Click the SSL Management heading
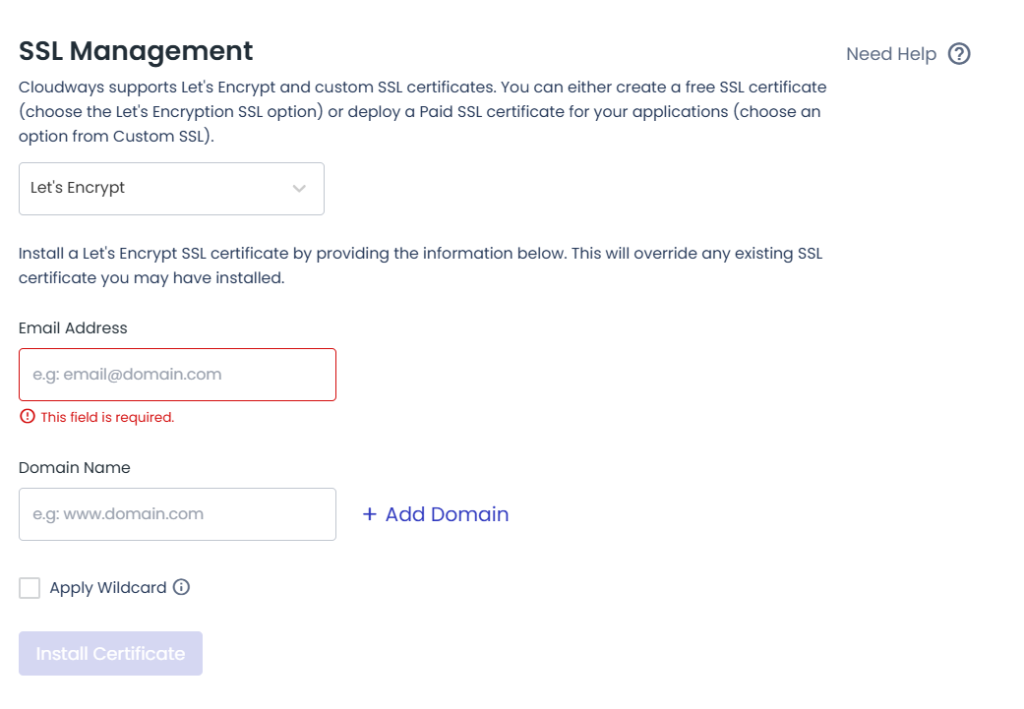The width and height of the screenshot is (1024, 709). click(136, 51)
